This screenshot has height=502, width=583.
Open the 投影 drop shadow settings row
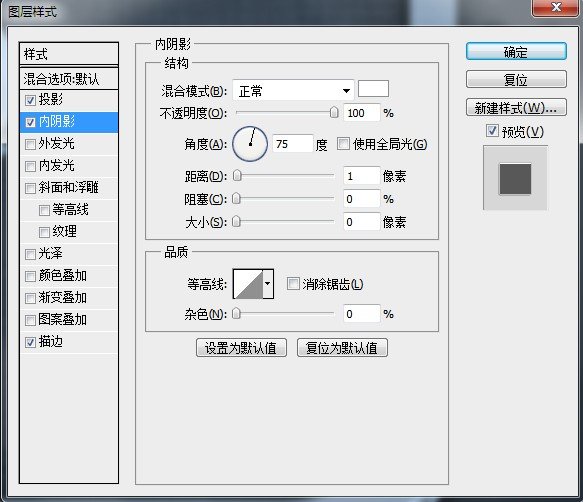click(x=69, y=100)
